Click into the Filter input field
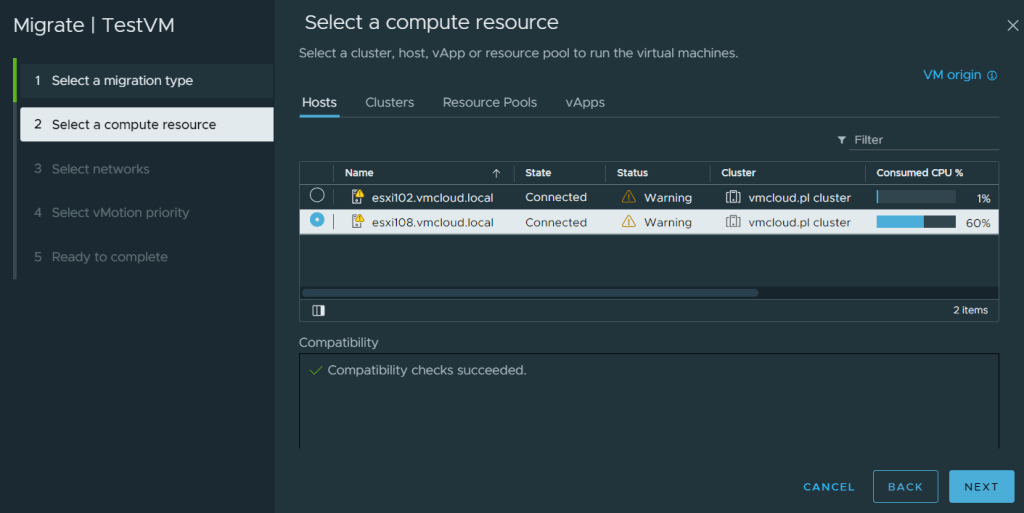 tap(925, 140)
